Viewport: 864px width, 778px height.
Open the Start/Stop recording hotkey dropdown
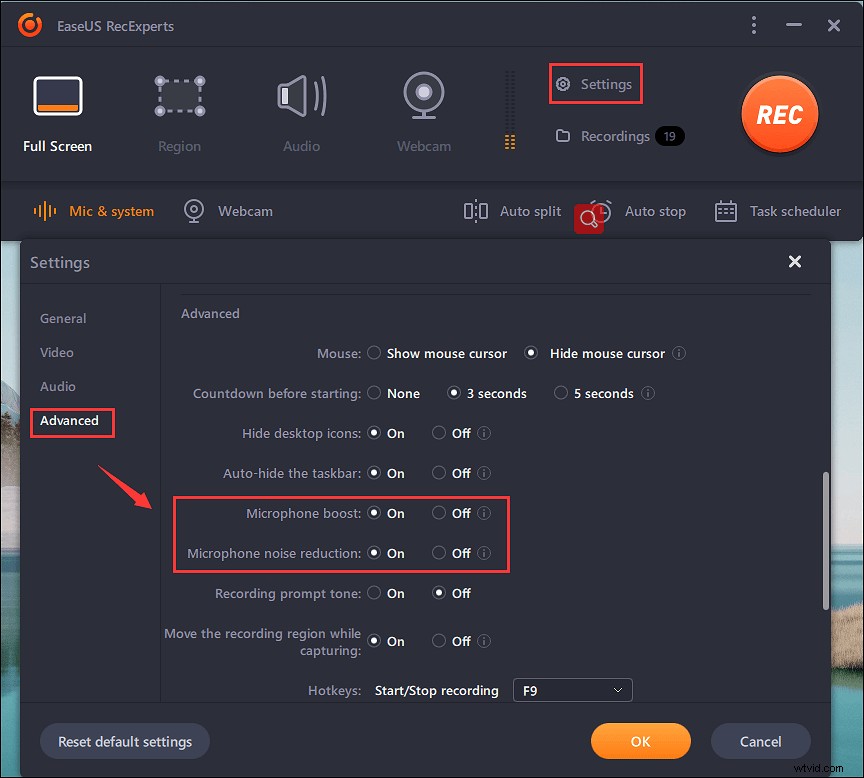click(x=572, y=690)
